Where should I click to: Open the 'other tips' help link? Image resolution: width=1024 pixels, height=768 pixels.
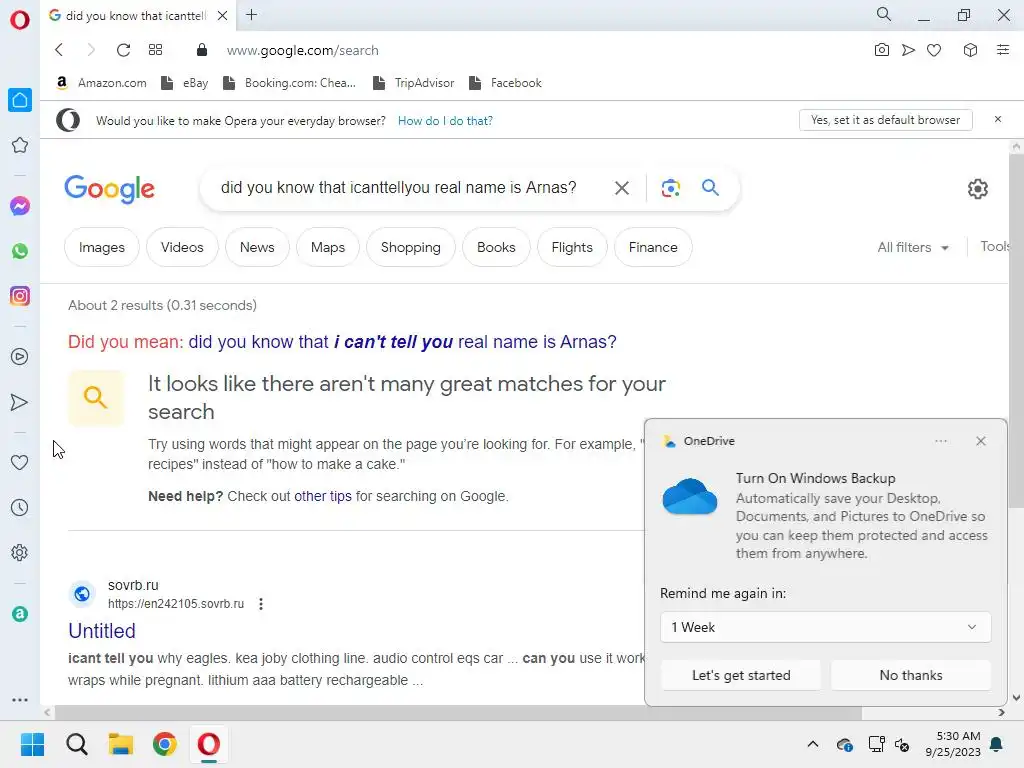point(323,496)
